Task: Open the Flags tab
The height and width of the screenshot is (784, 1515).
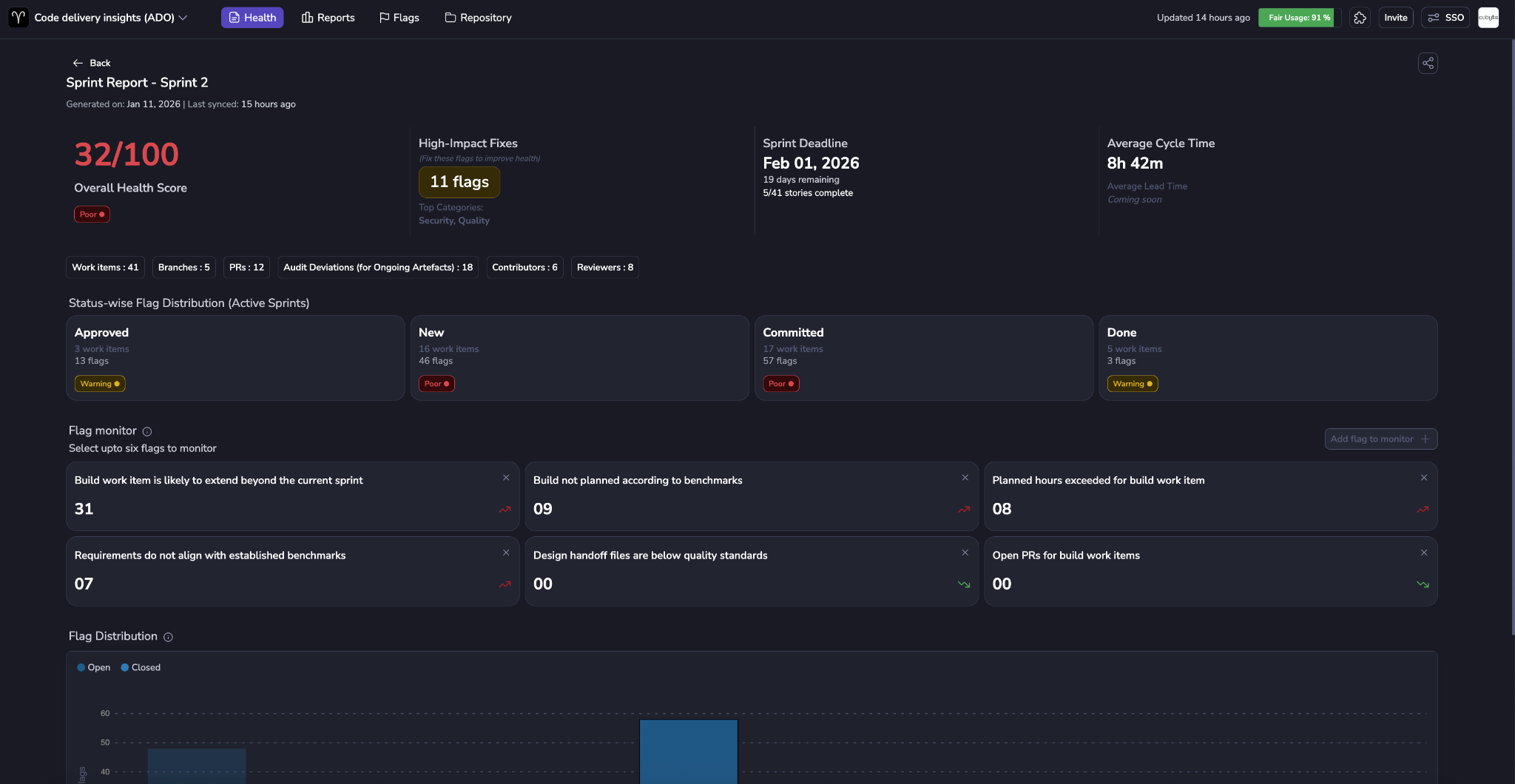Action: (399, 18)
